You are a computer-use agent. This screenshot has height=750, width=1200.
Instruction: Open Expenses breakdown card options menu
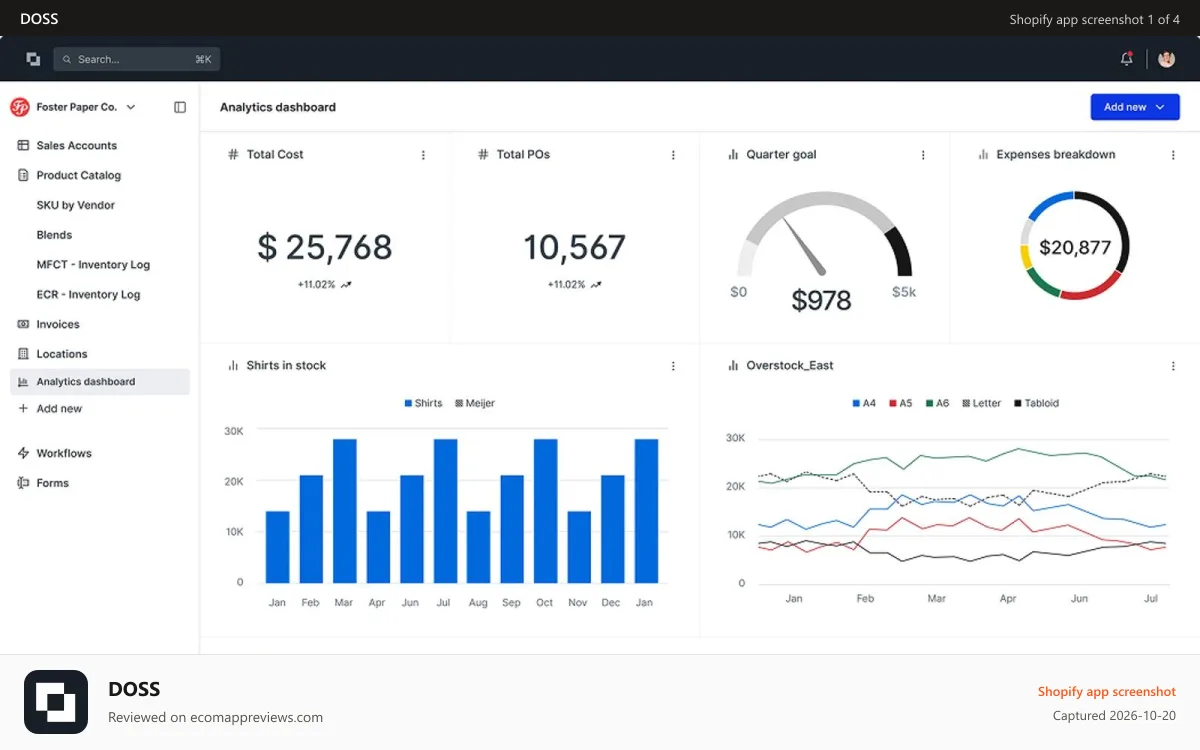coord(1173,155)
